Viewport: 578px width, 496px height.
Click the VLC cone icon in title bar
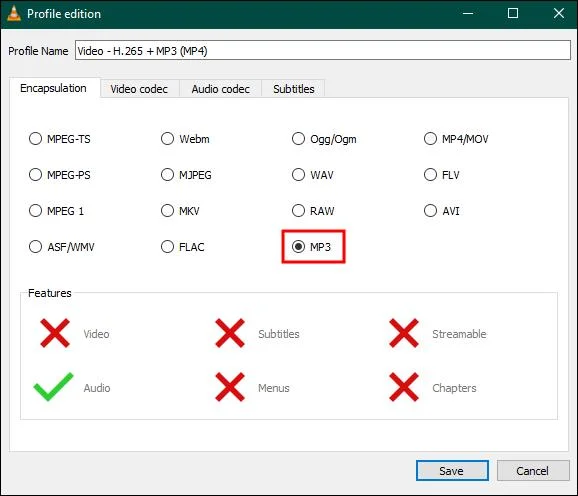[x=14, y=13]
